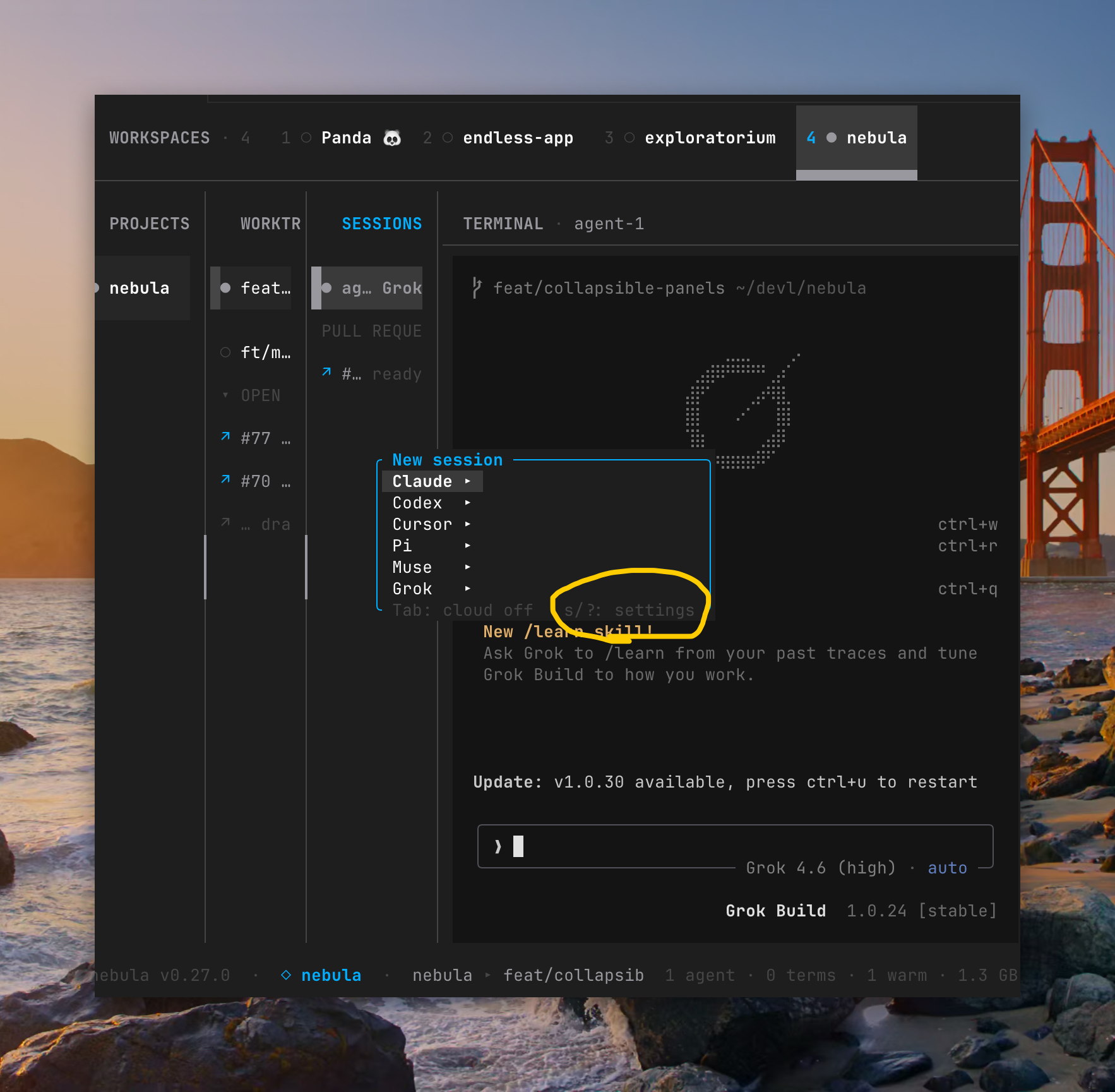Click the arrow icon next to #70
The height and width of the screenshot is (1092, 1115).
[x=225, y=479]
